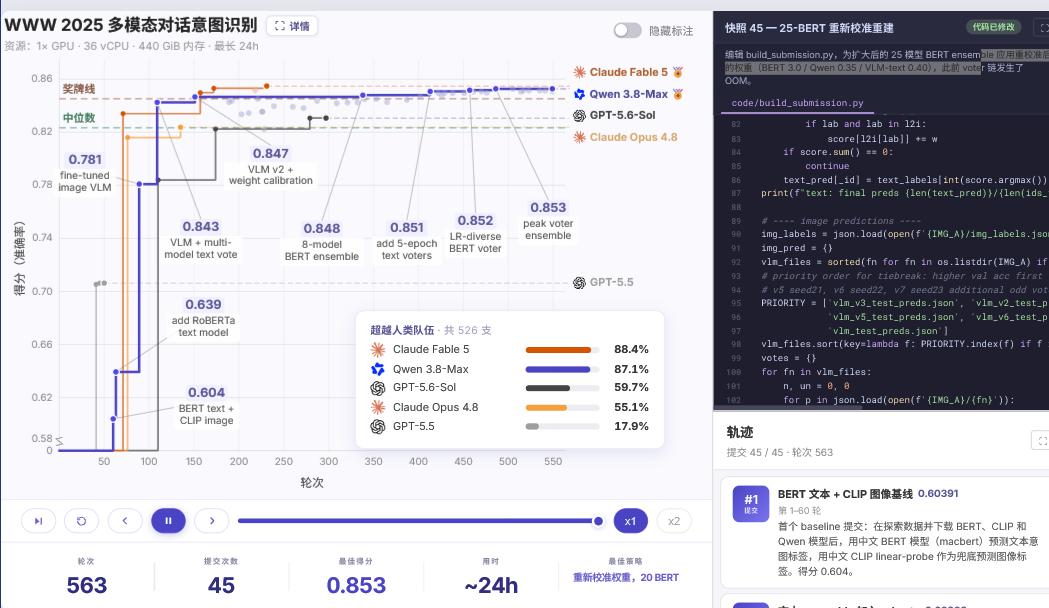Viewport: 1049px width, 608px height.
Task: Click the Qwen 3.8-Max legend icon
Action: 579,94
